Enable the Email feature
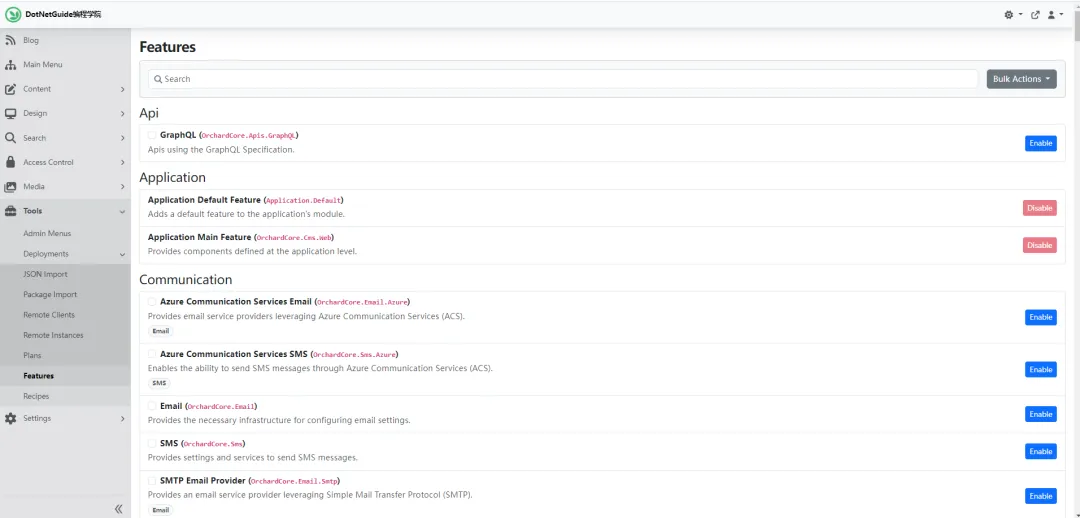The image size is (1080, 518). point(1040,414)
